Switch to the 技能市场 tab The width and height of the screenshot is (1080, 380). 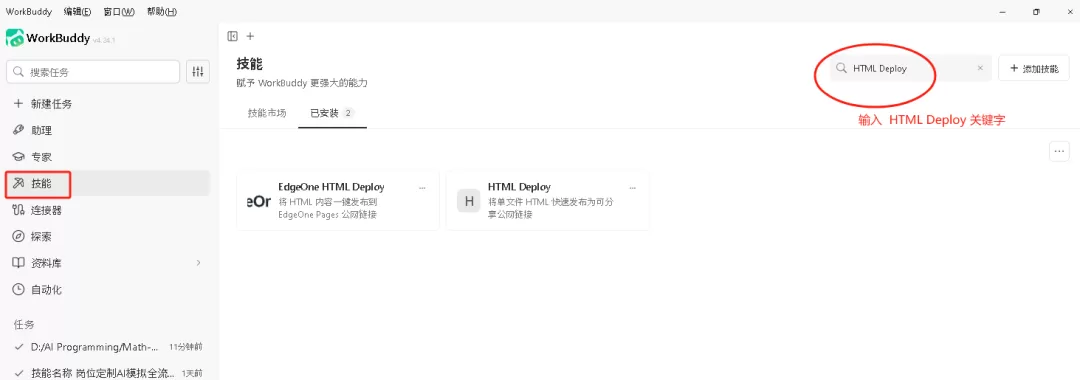(267, 113)
